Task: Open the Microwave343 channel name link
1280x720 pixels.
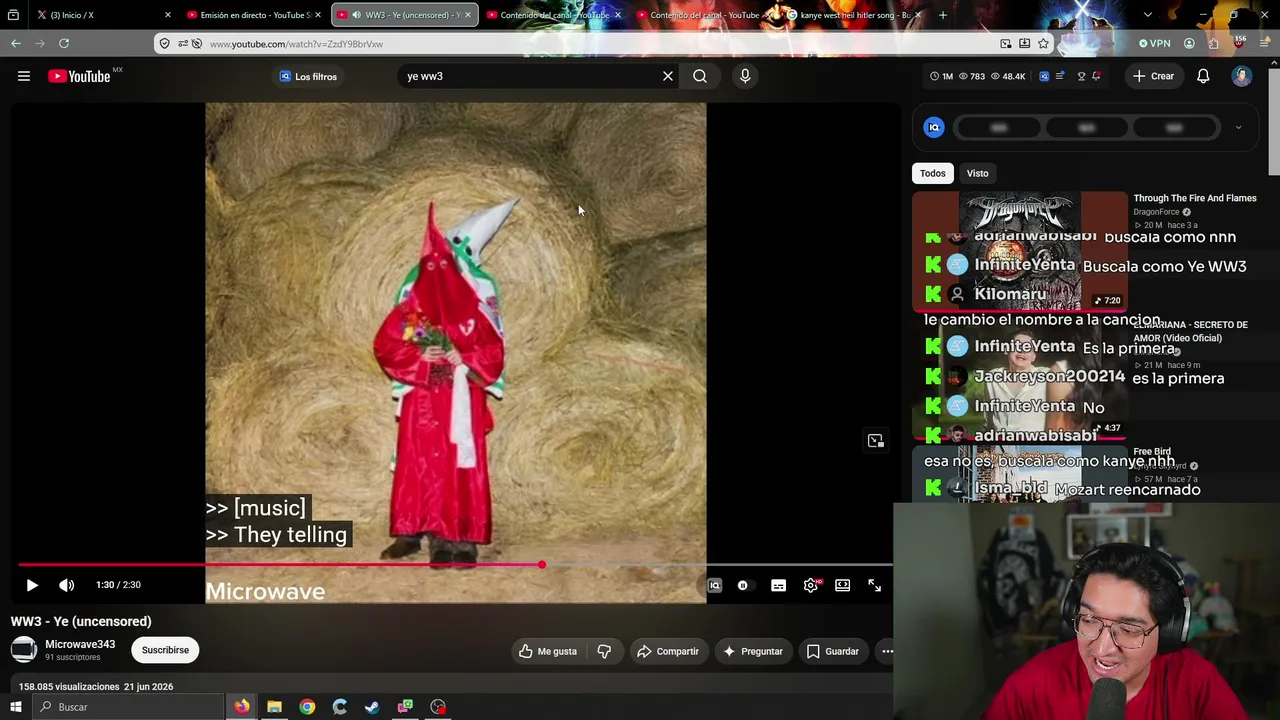Action: (x=80, y=644)
